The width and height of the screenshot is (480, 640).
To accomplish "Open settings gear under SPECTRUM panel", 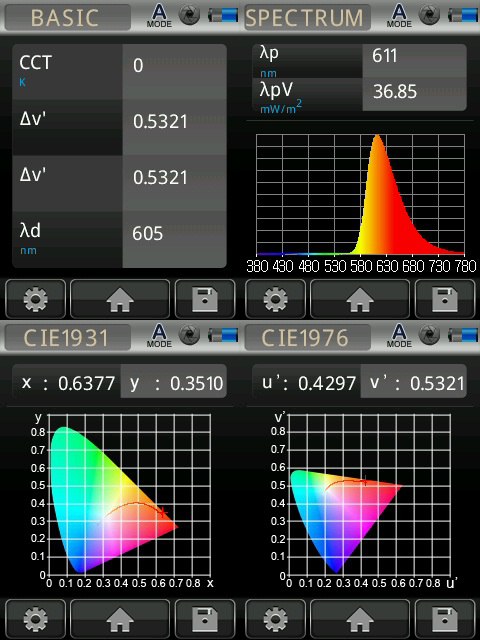I will click(275, 299).
